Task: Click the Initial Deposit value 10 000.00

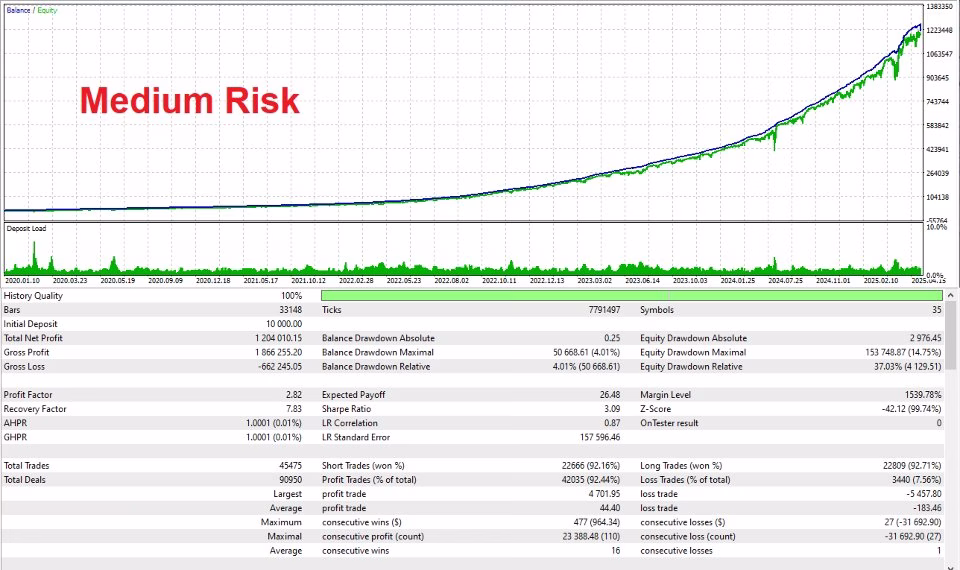Action: pos(283,324)
